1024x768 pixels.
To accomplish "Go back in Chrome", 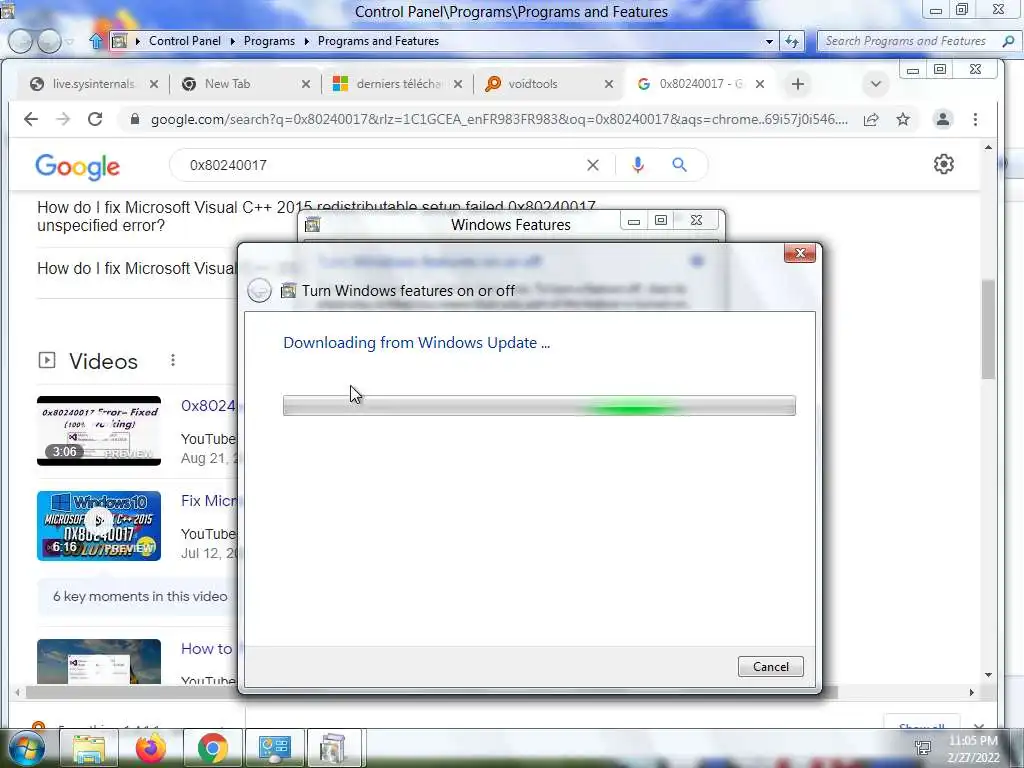I will (x=31, y=119).
